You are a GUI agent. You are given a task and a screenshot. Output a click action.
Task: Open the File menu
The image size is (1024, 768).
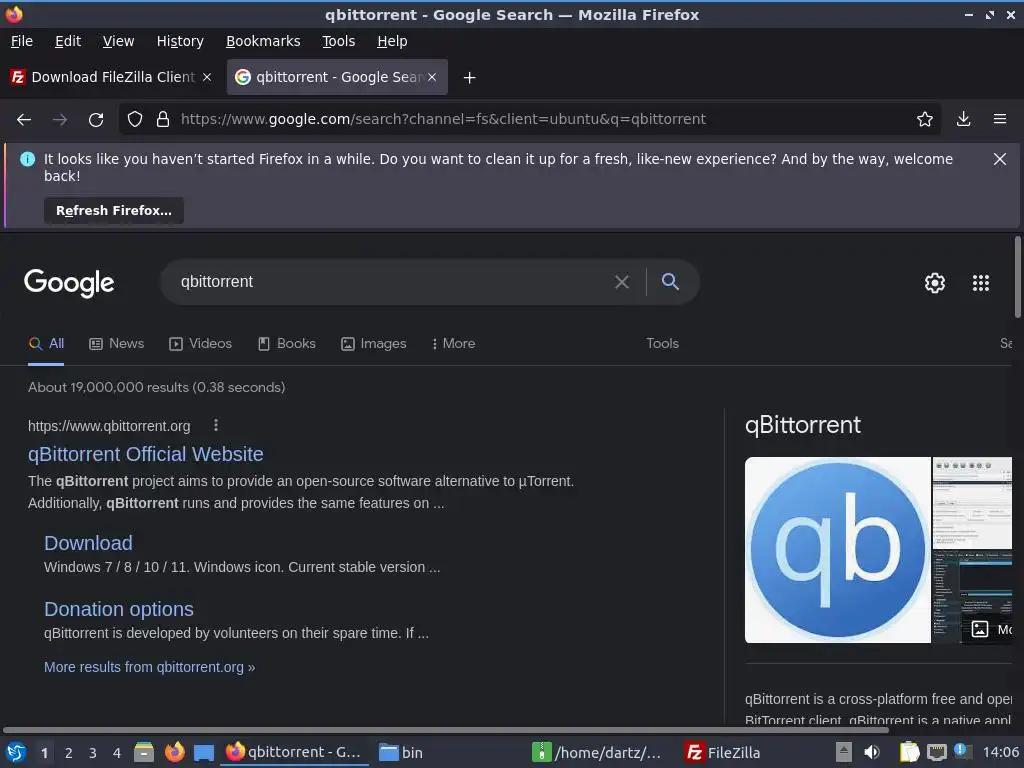coord(22,41)
